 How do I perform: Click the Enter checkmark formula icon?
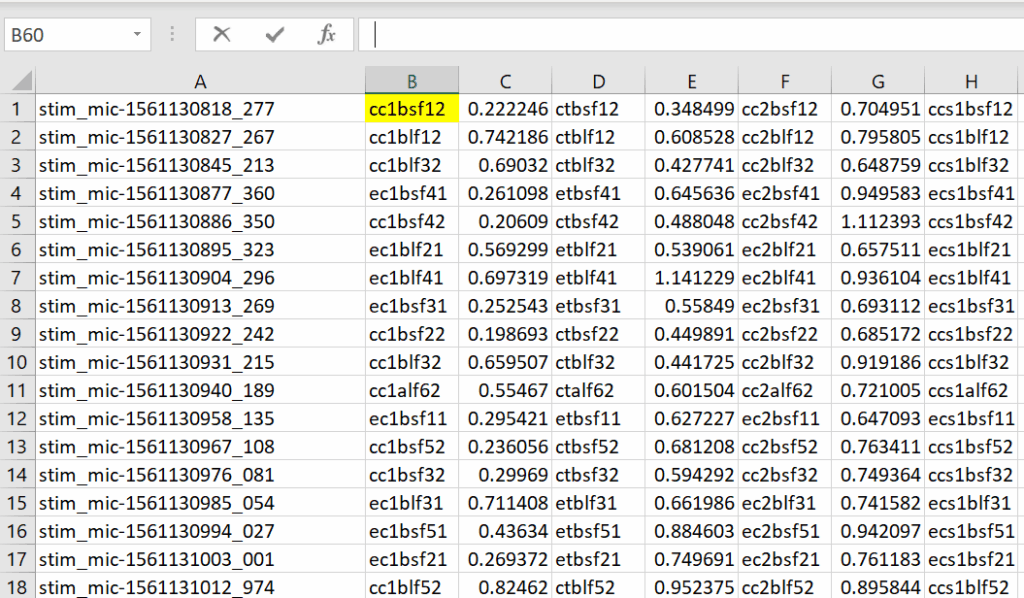(274, 35)
